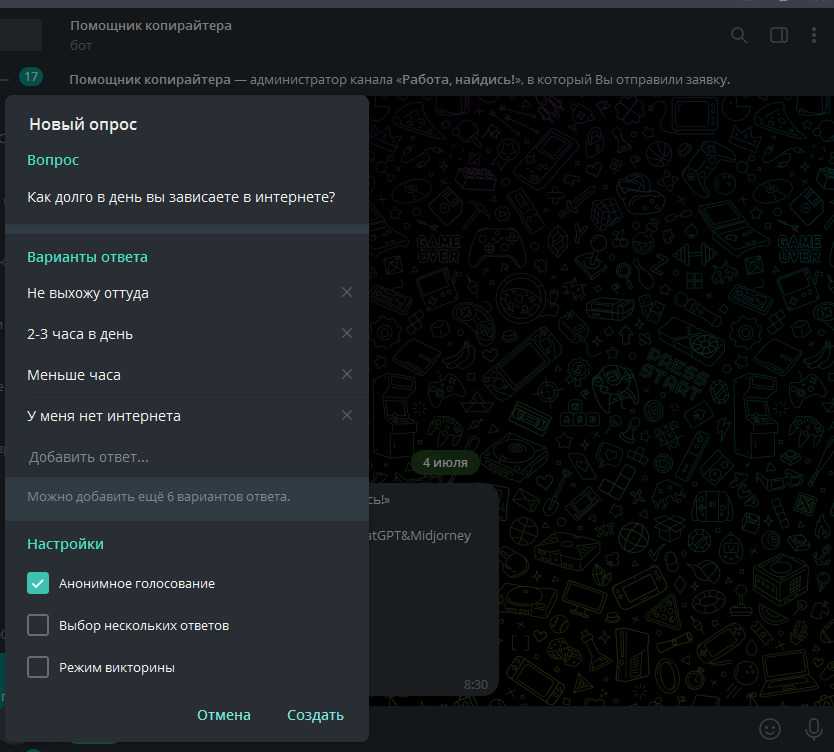Delete the 'У меня нет интернета' option

click(346, 416)
